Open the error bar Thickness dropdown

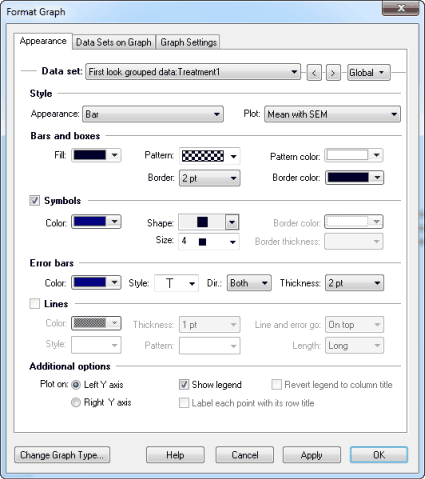coord(354,283)
